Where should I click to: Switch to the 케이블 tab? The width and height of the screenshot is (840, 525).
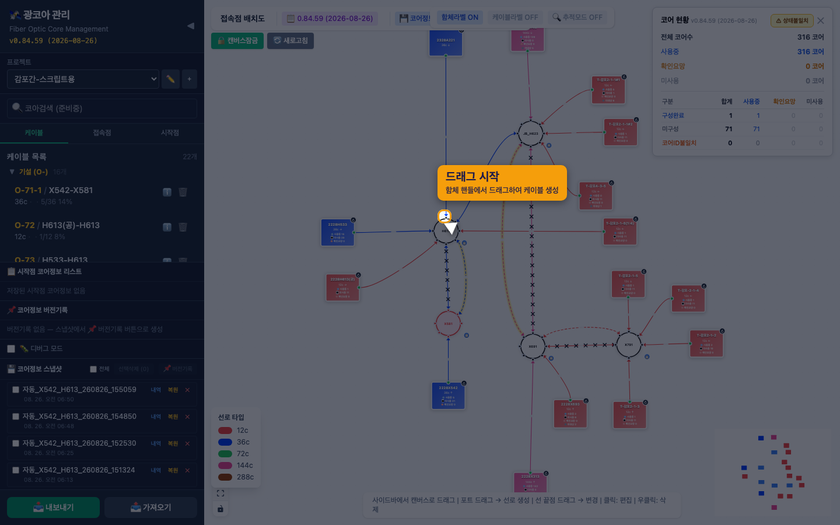point(34,133)
